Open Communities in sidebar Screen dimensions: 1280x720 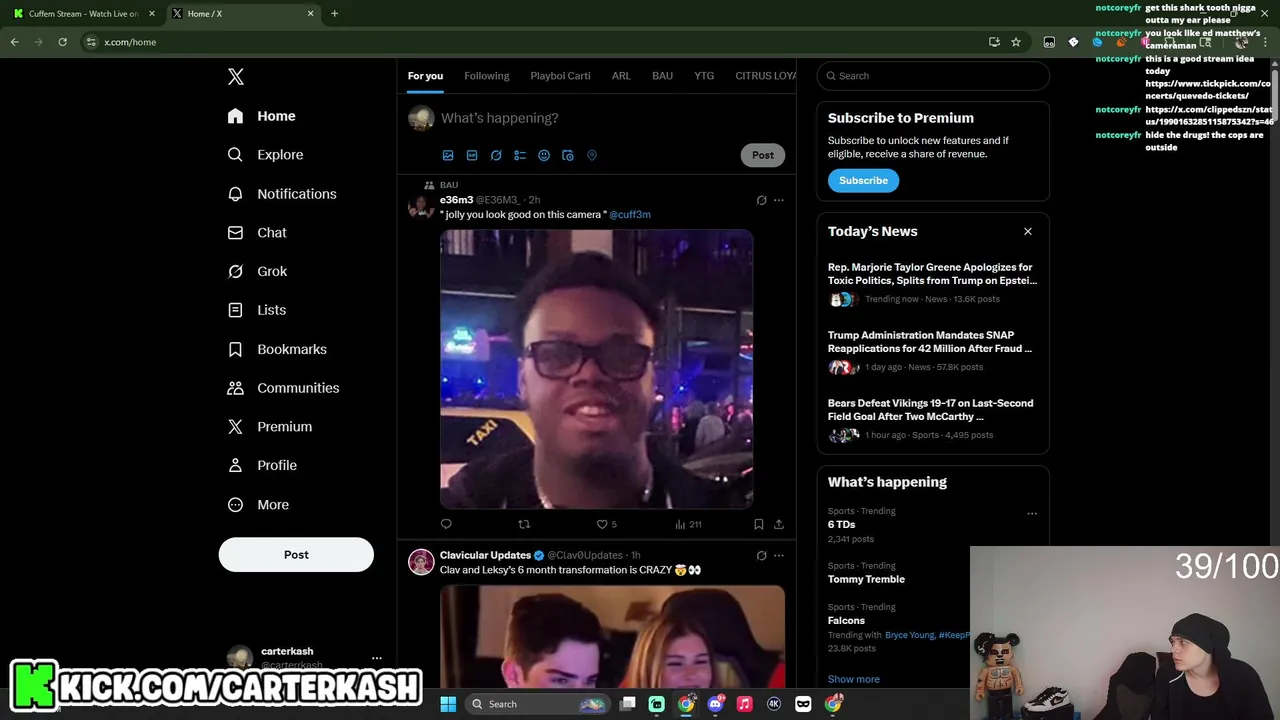(283, 388)
